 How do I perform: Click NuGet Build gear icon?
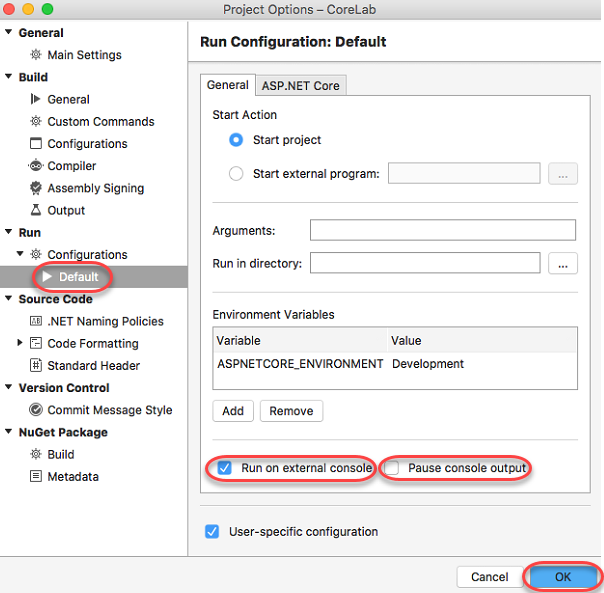36,454
